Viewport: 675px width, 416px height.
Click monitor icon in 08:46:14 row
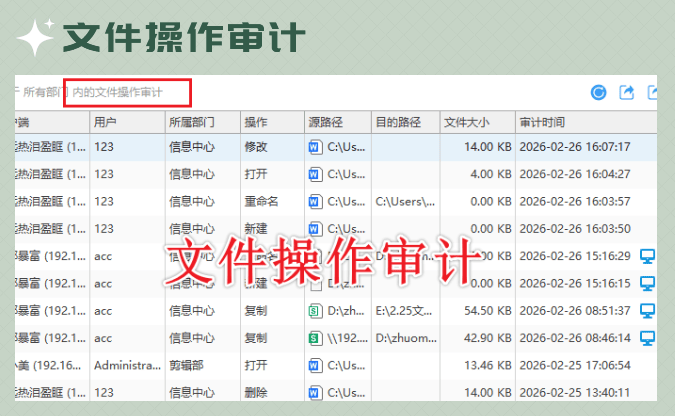[x=647, y=338]
